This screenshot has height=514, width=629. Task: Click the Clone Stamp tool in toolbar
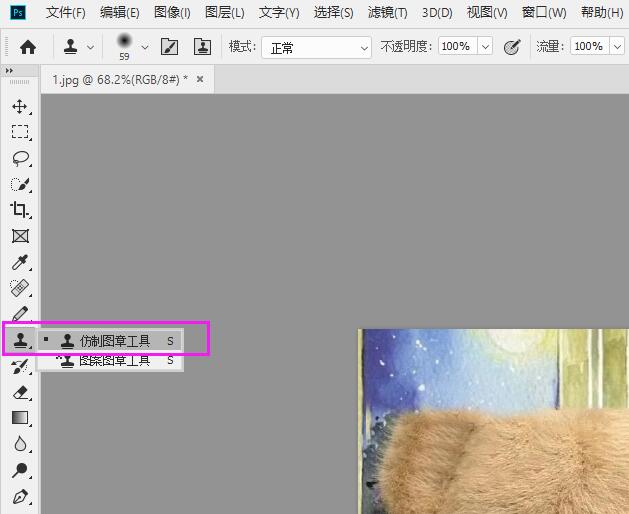20,340
